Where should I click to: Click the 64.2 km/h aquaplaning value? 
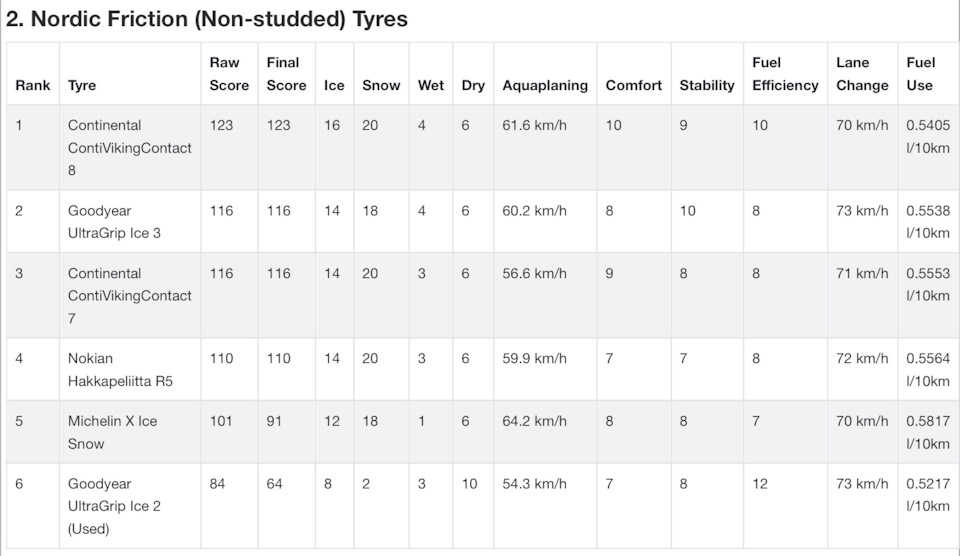(534, 421)
